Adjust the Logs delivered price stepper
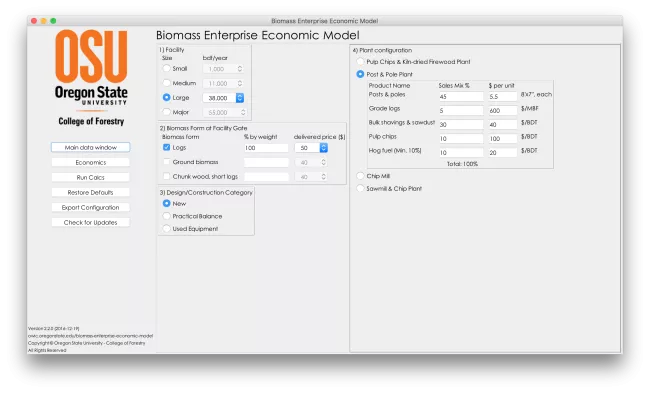 pos(323,148)
